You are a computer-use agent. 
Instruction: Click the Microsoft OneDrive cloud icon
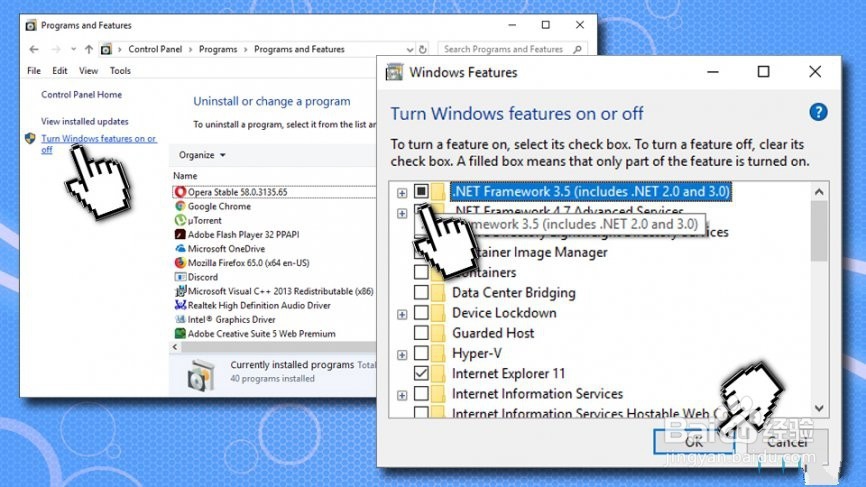[179, 248]
